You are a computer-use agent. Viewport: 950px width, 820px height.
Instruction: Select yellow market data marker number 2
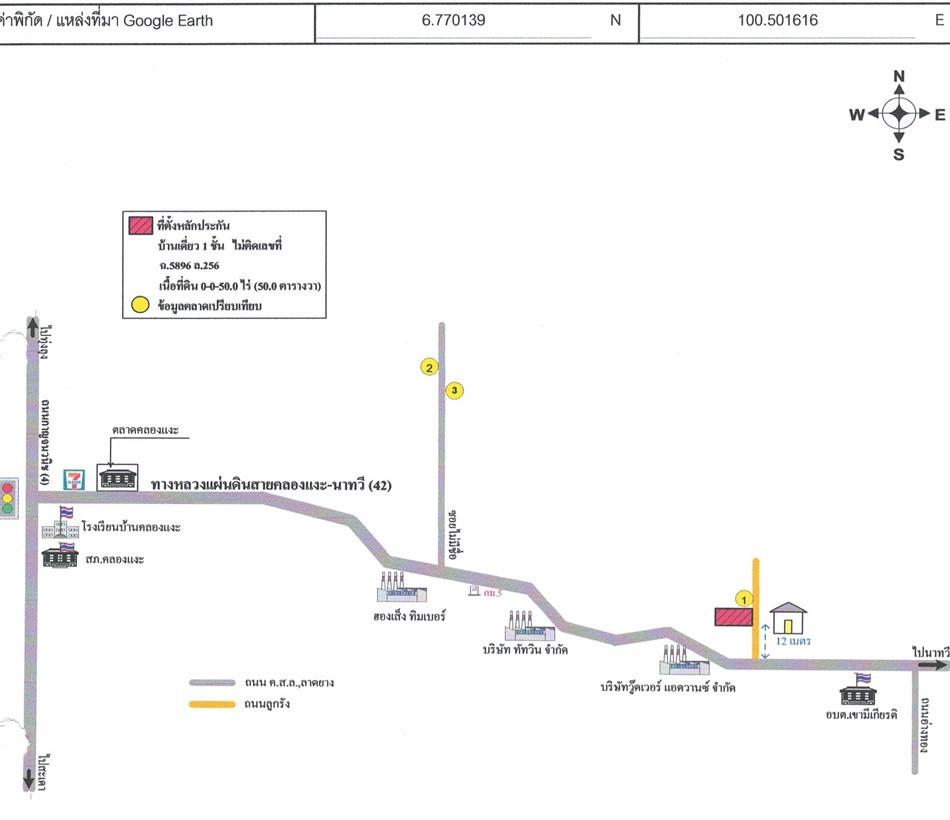tap(429, 368)
